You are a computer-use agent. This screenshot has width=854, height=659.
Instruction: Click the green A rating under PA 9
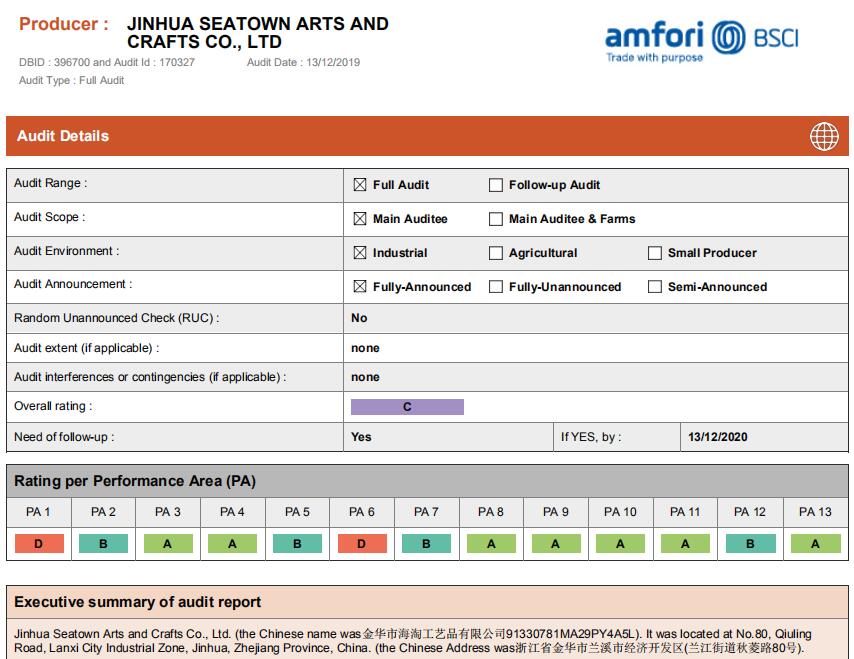point(556,544)
